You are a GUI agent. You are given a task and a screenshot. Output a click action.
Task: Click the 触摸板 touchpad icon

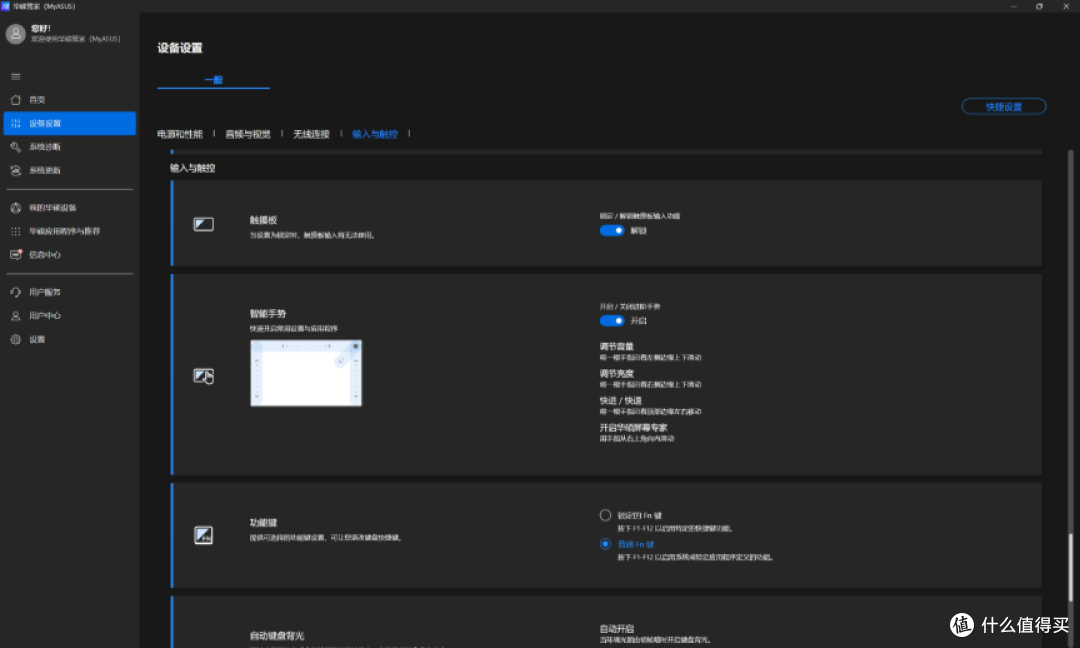tap(203, 224)
